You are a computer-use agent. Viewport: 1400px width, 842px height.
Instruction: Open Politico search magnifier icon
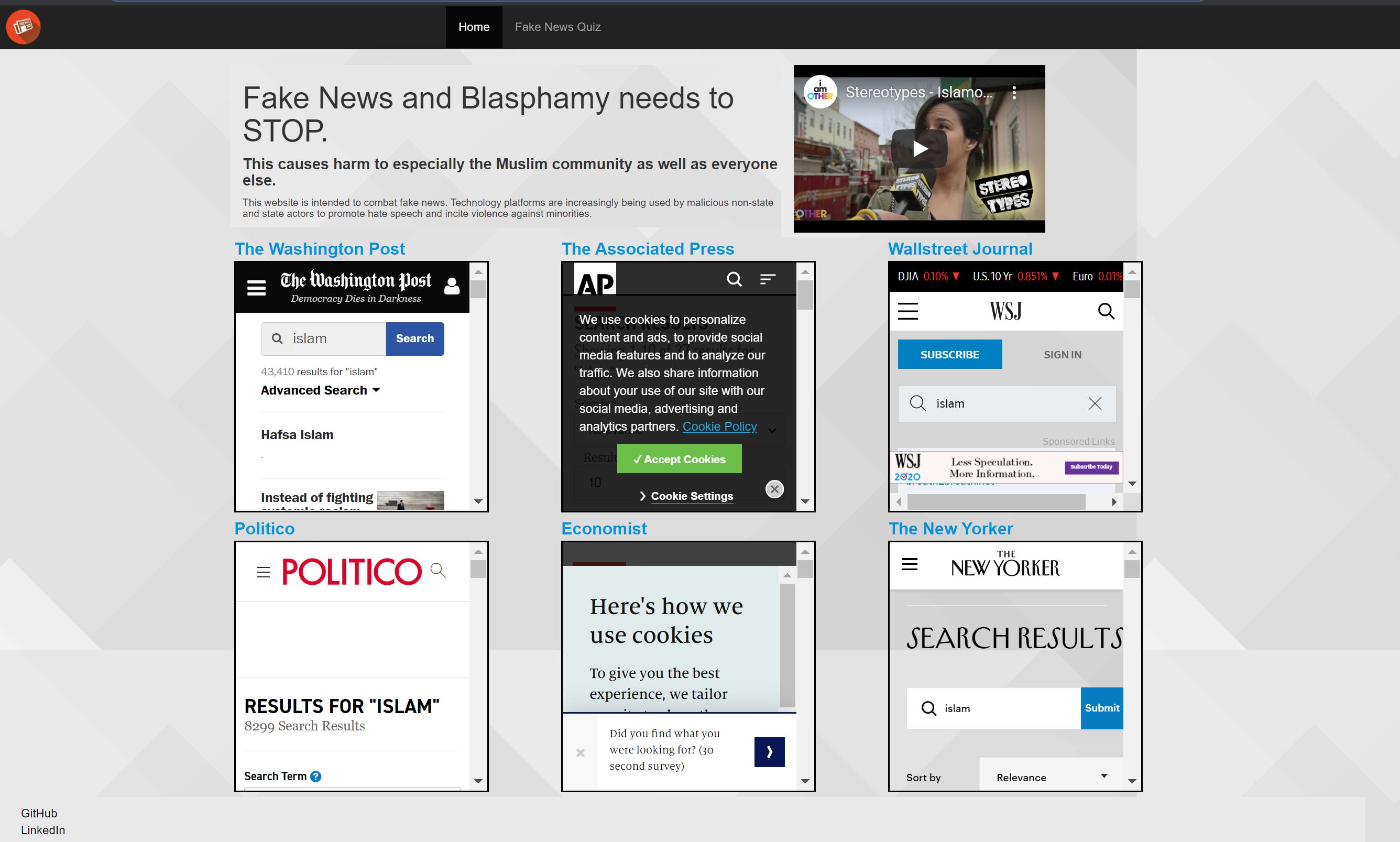(x=438, y=570)
